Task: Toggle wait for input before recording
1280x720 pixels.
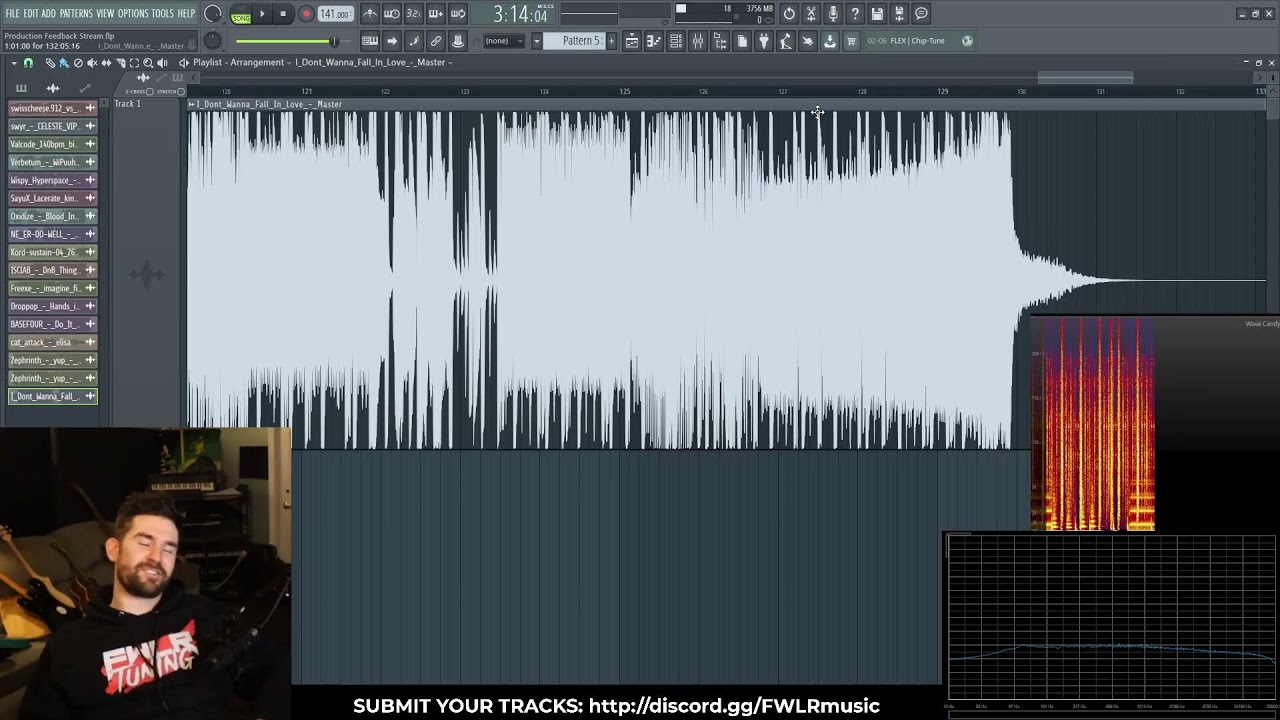Action: 392,14
